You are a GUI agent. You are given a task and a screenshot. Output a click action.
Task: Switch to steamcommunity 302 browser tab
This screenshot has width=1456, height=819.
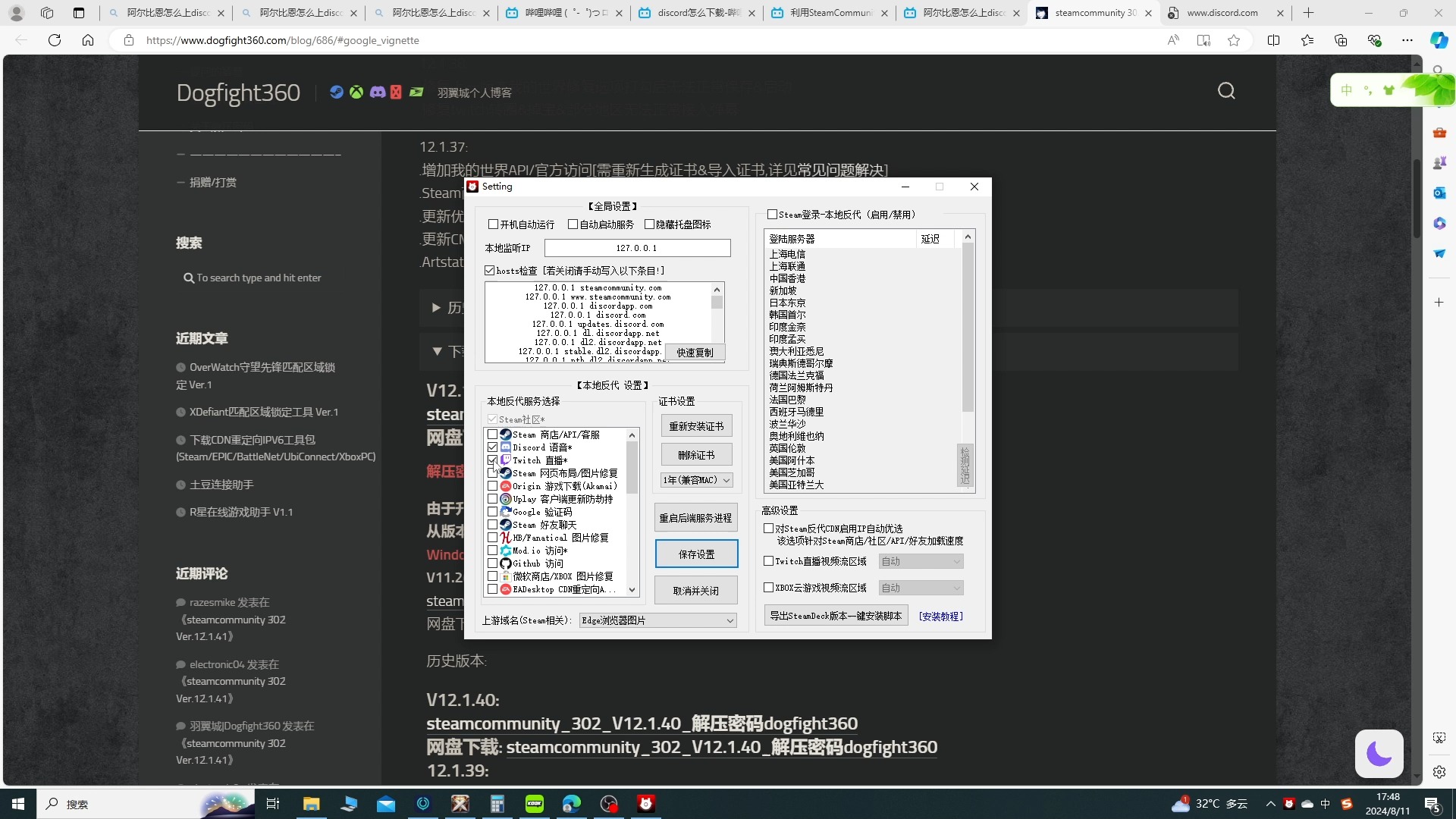[x=1095, y=13]
